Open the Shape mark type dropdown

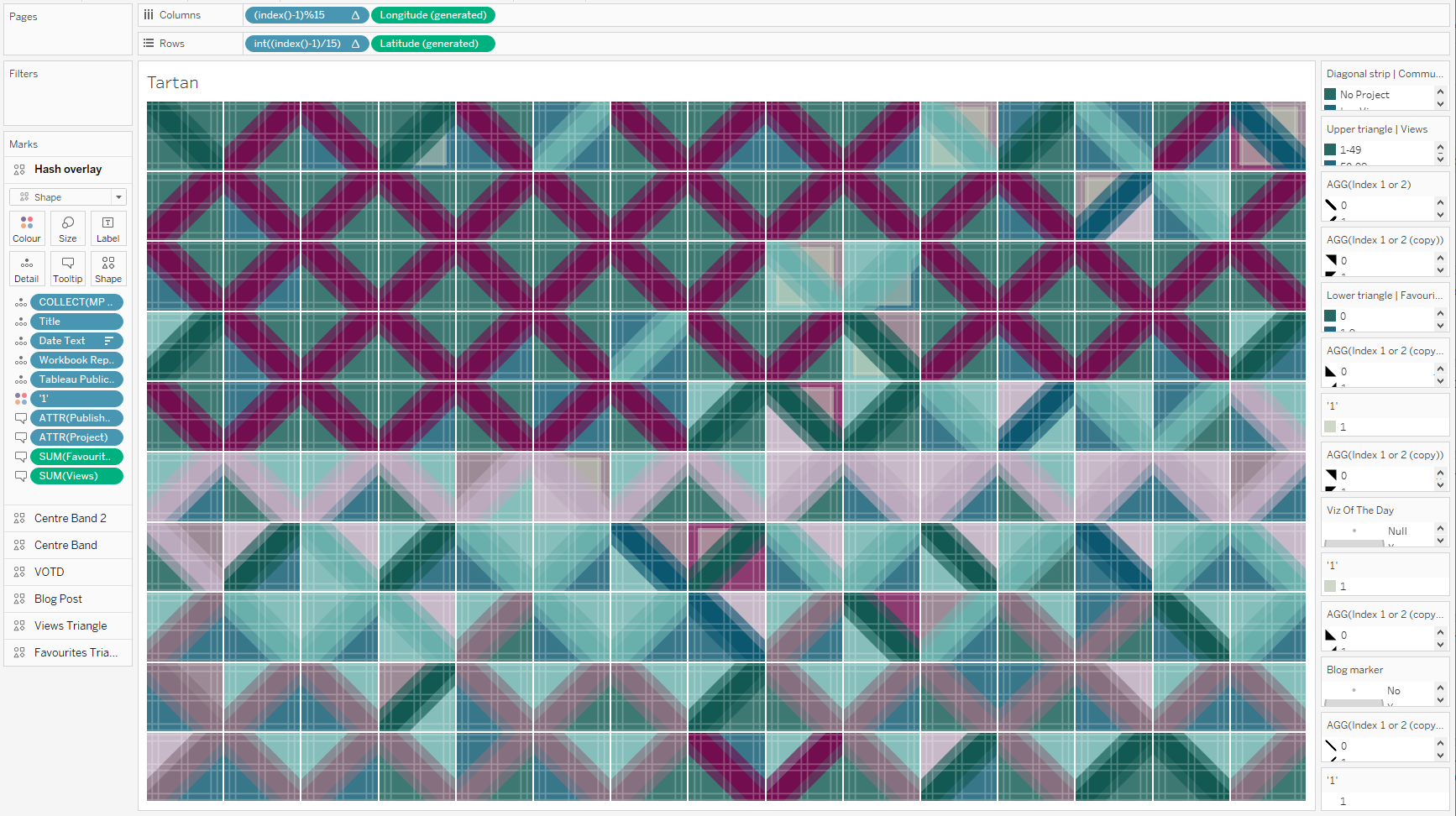68,197
